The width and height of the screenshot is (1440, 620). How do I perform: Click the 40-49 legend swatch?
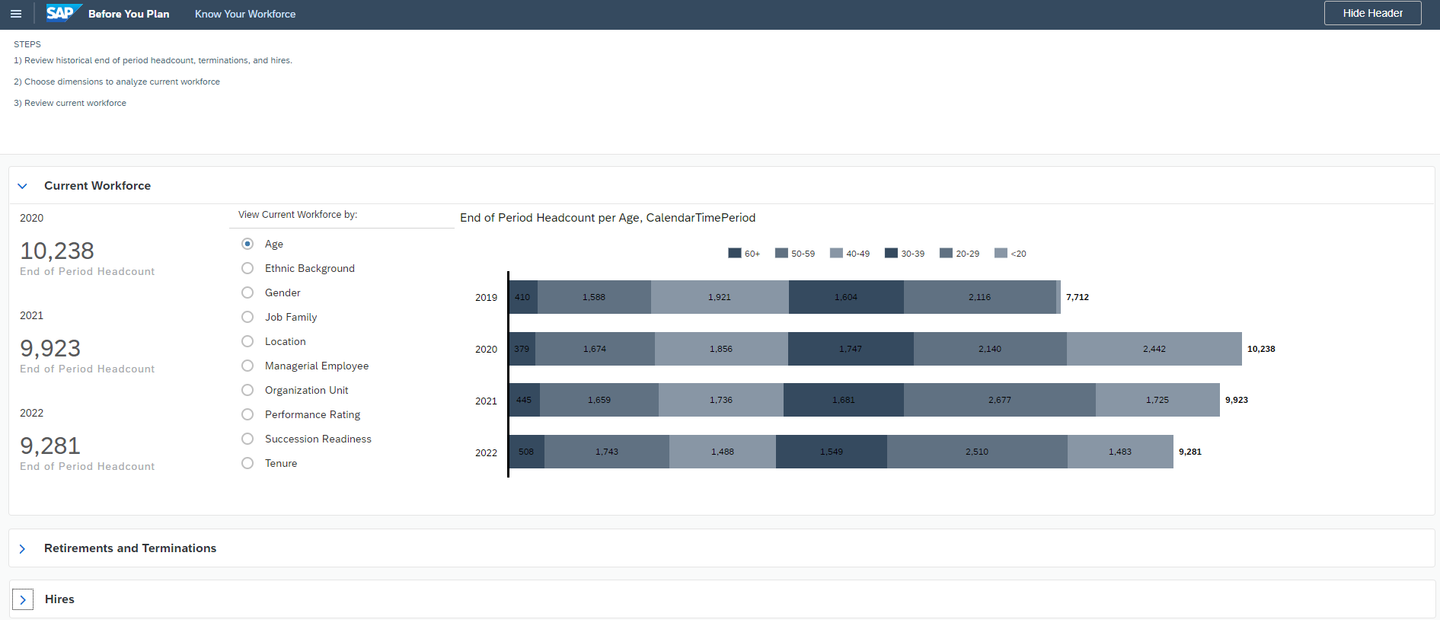[x=836, y=254]
